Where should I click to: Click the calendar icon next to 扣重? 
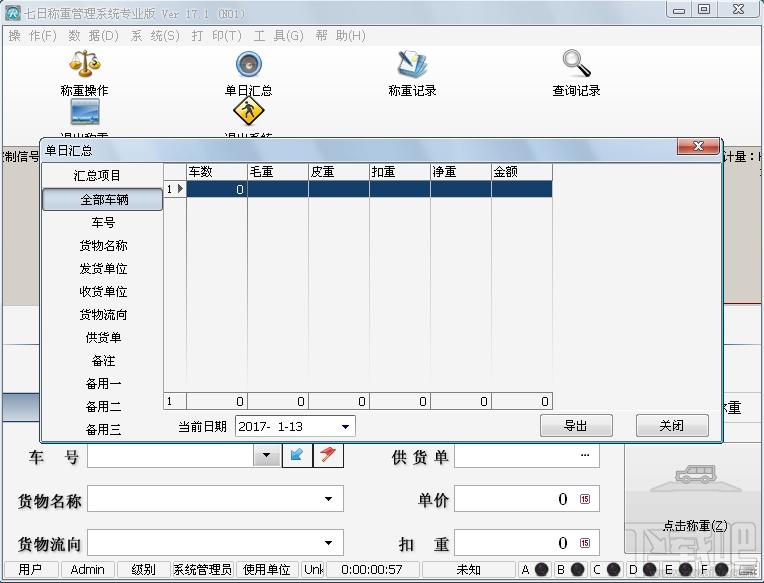click(x=585, y=543)
